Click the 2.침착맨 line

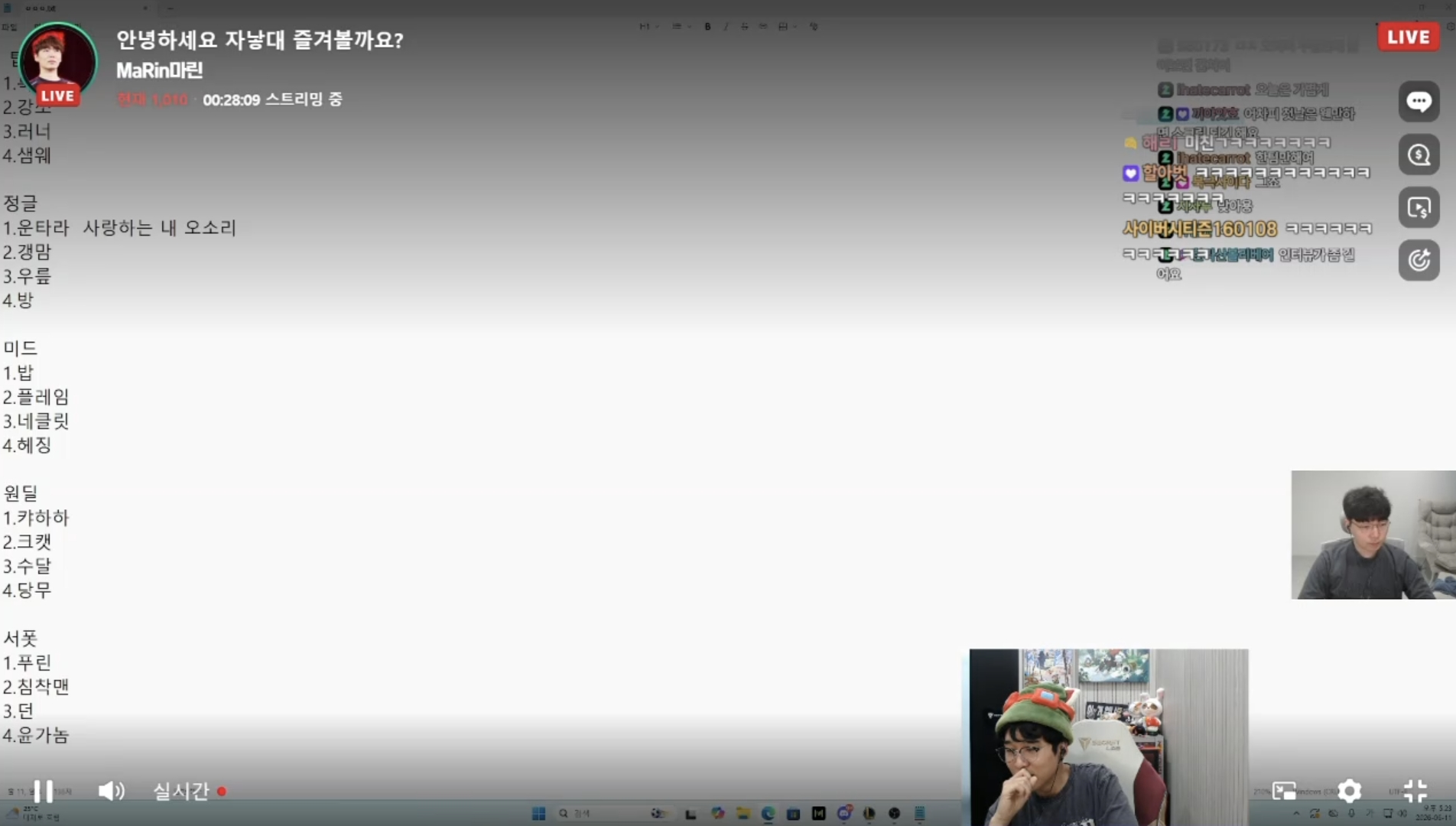pos(36,686)
